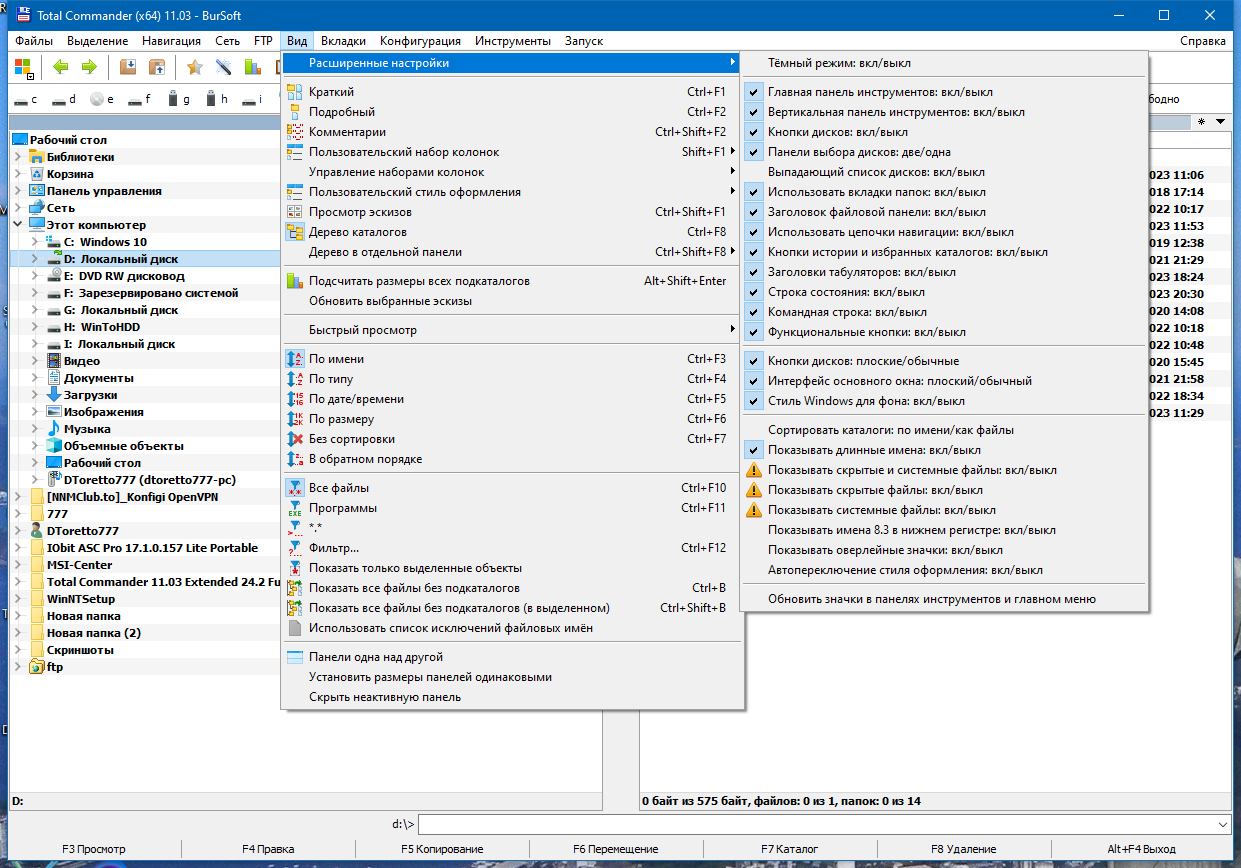Click the green back arrow toolbar icon
The image size is (1241, 868).
[61, 67]
